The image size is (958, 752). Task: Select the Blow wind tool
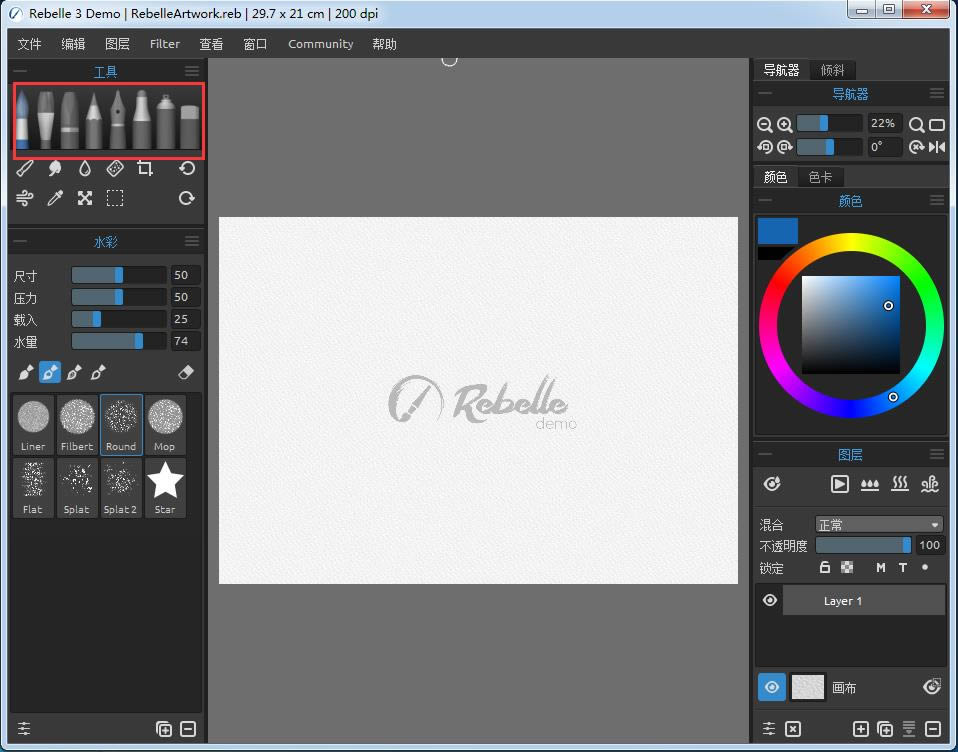point(24,198)
